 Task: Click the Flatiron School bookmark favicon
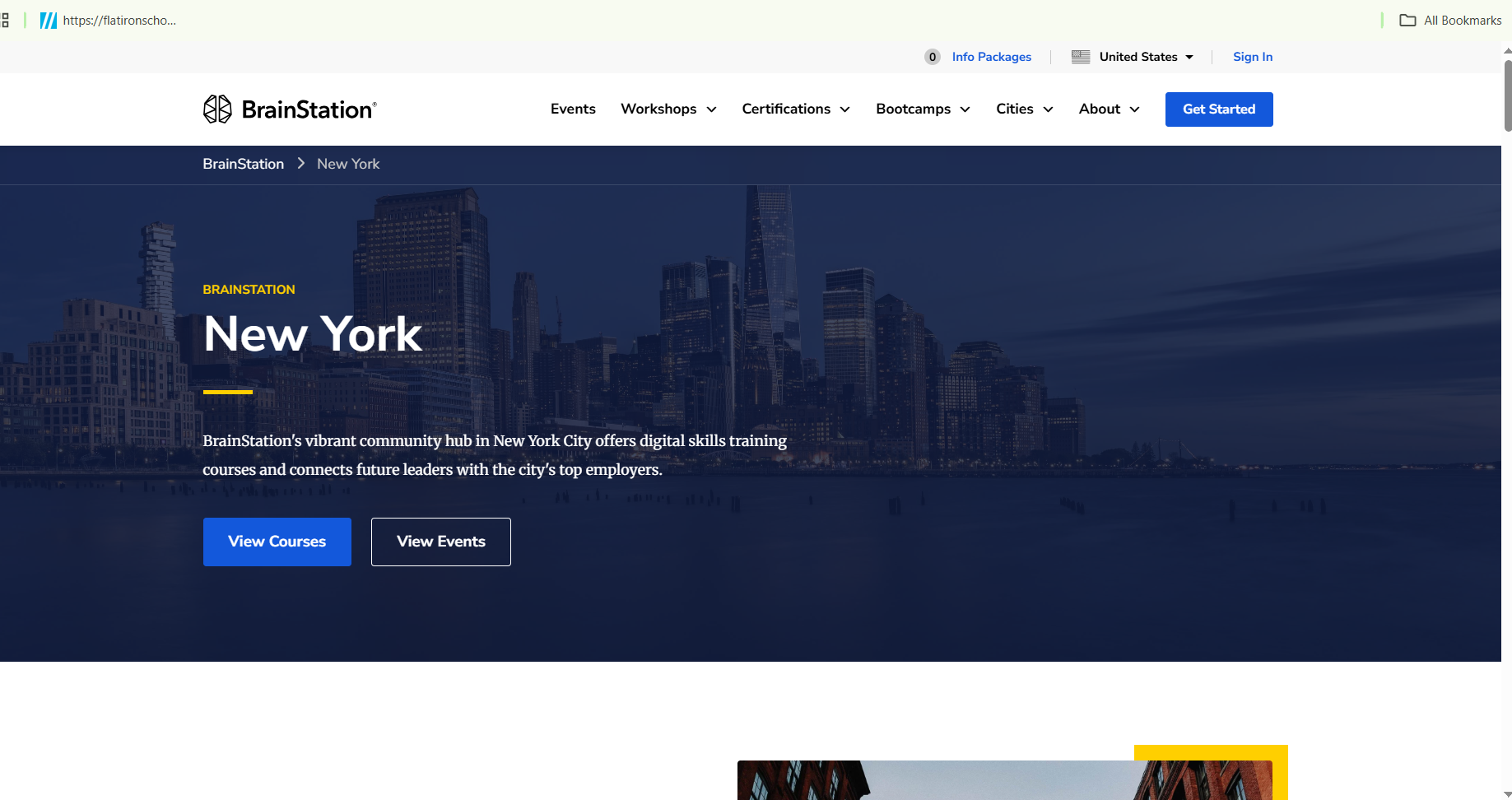[x=49, y=21]
